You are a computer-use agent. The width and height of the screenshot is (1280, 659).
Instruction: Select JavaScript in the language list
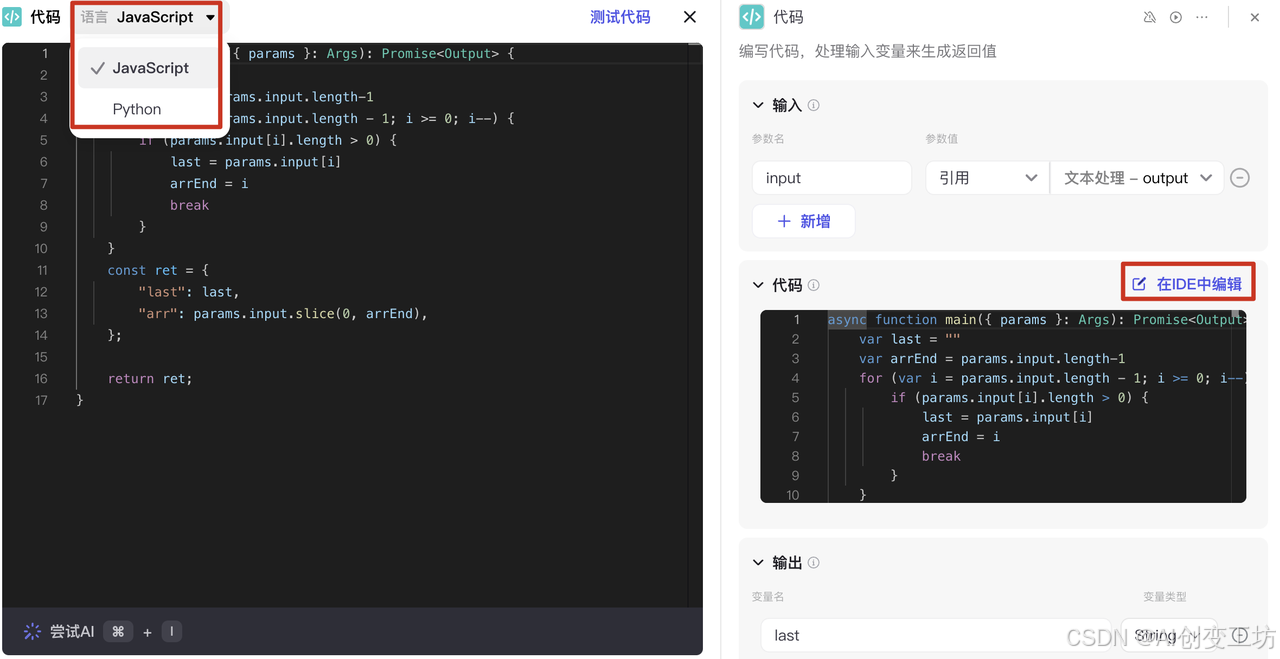coord(149,68)
